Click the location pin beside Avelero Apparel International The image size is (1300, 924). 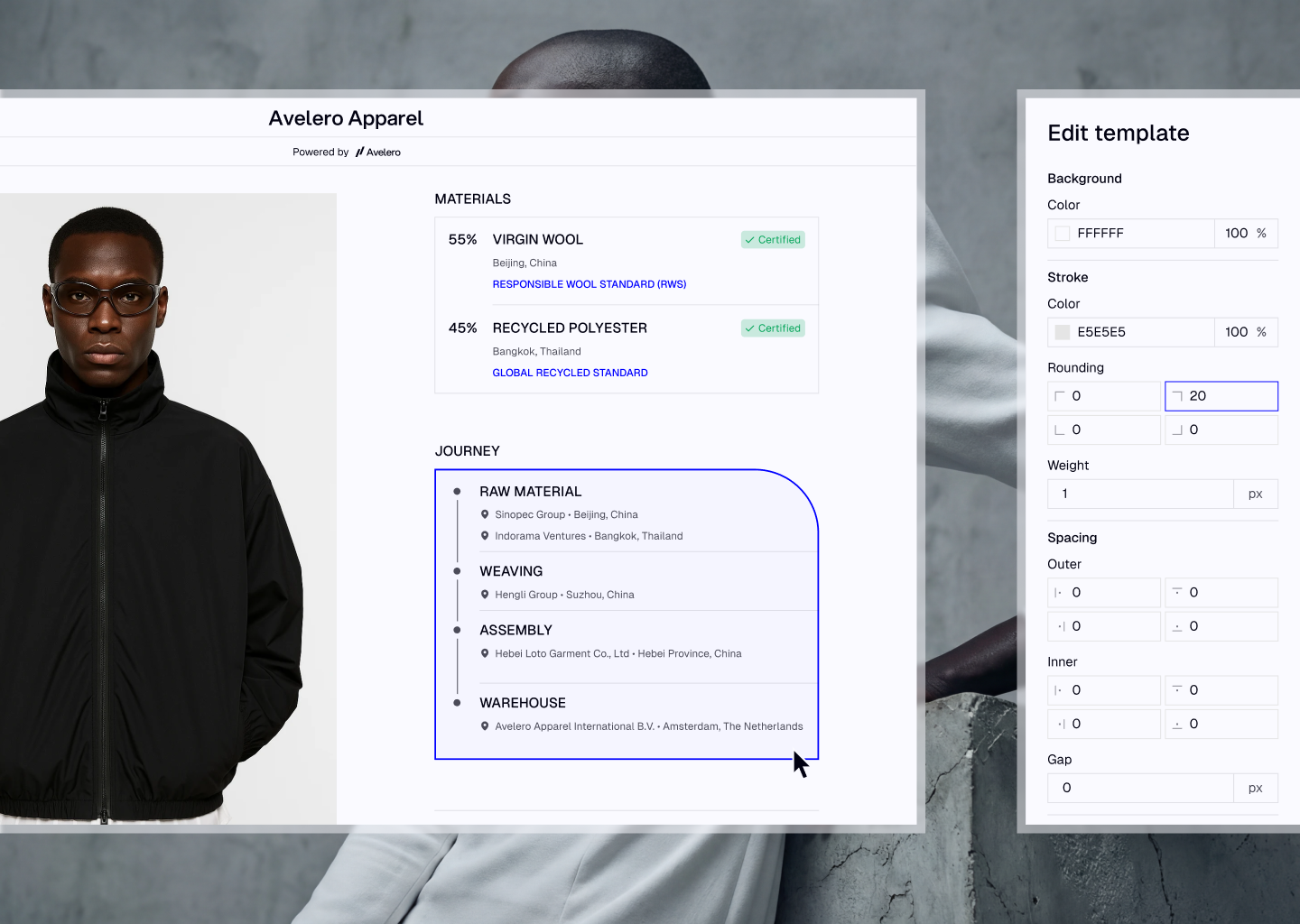pyautogui.click(x=485, y=726)
